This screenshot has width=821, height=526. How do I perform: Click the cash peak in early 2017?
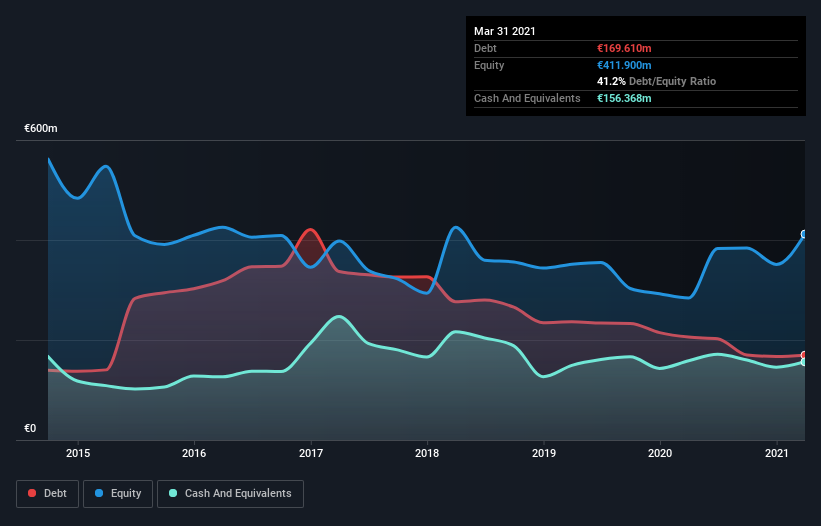pos(339,317)
